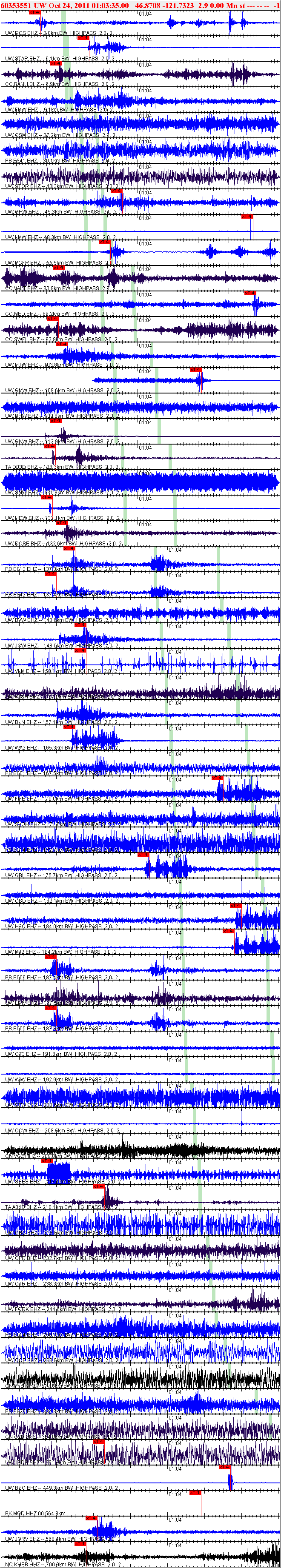Select the UW HDW EHZ station label
Viewport: 281px width, 1568px height.
(x=62, y=519)
